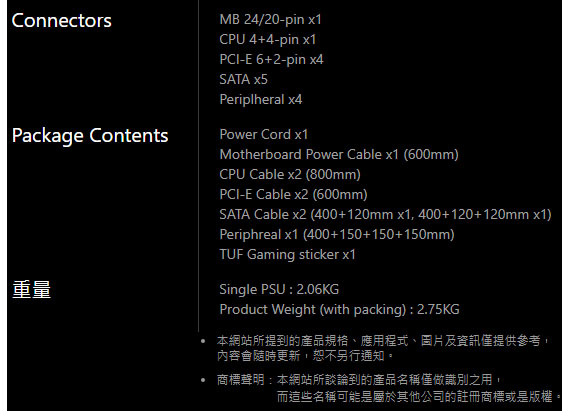Click Motherboard Power Cable x1 (600mm)
This screenshot has width=570, height=411.
[x=339, y=154]
